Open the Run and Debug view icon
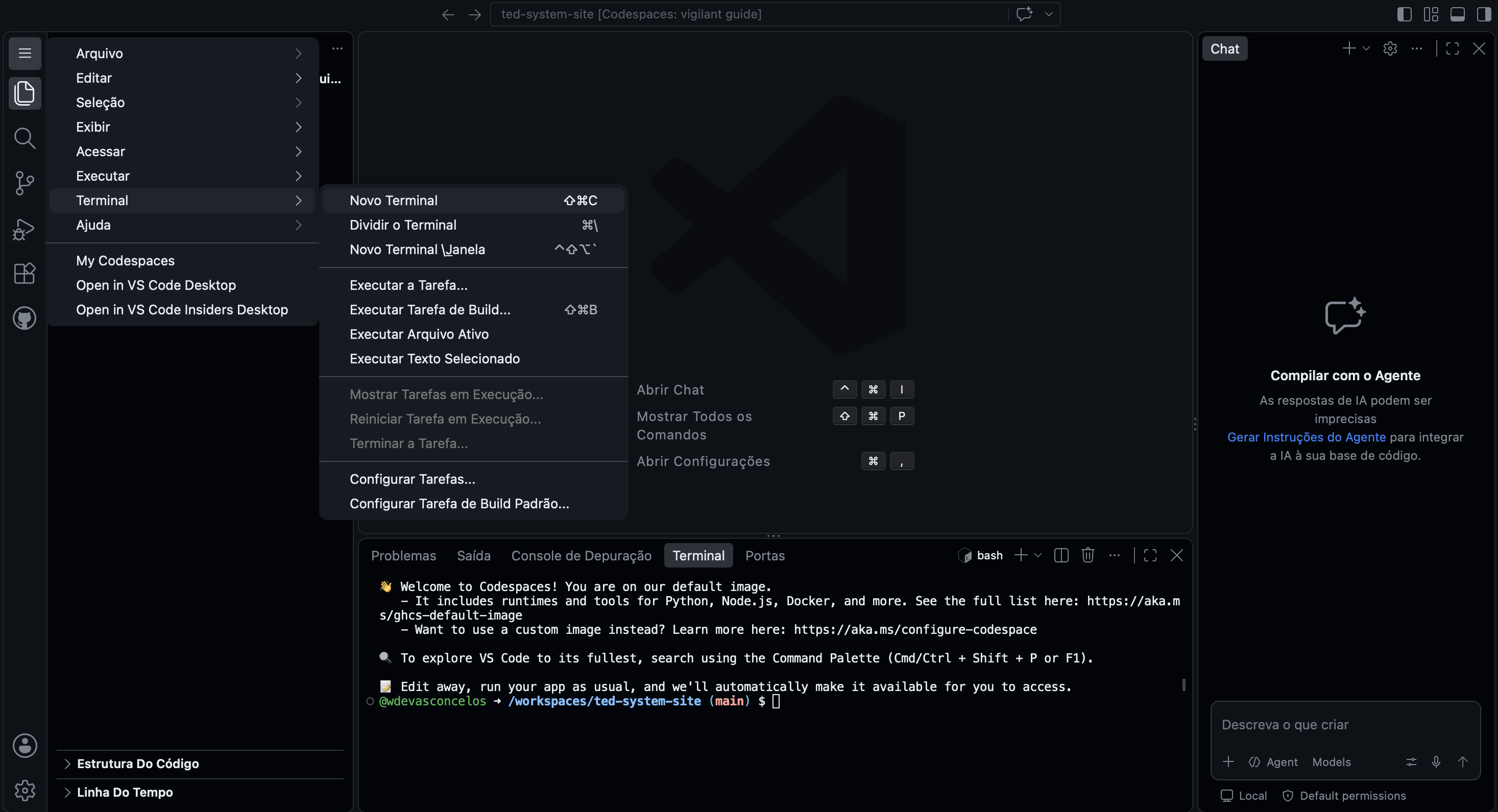Image resolution: width=1498 pixels, height=812 pixels. 25,229
